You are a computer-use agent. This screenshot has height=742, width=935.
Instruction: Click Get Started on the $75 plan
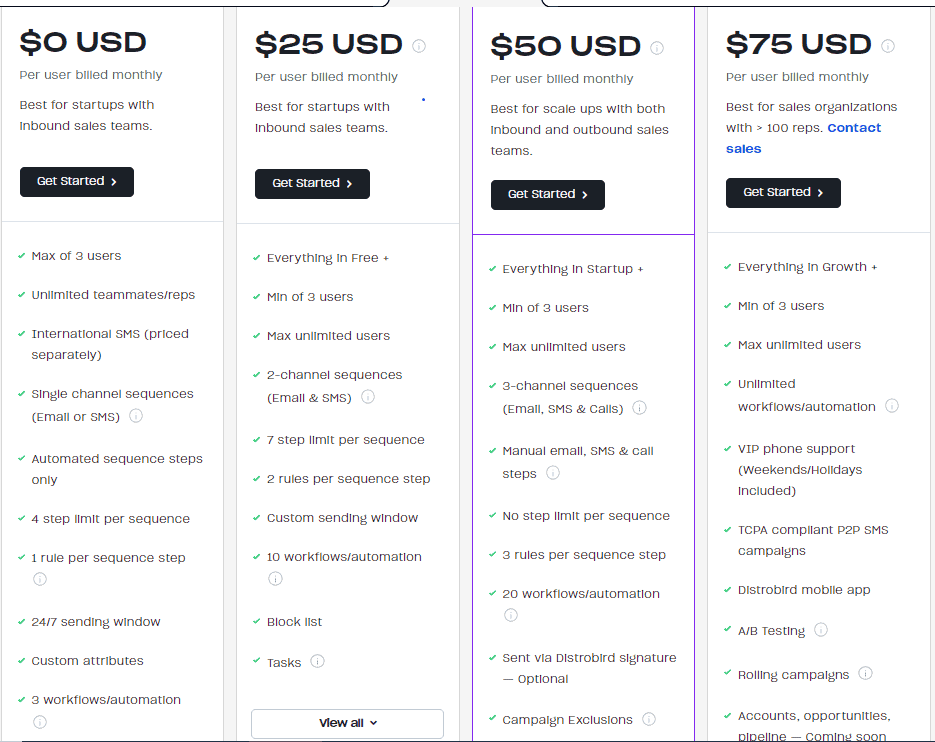point(783,192)
